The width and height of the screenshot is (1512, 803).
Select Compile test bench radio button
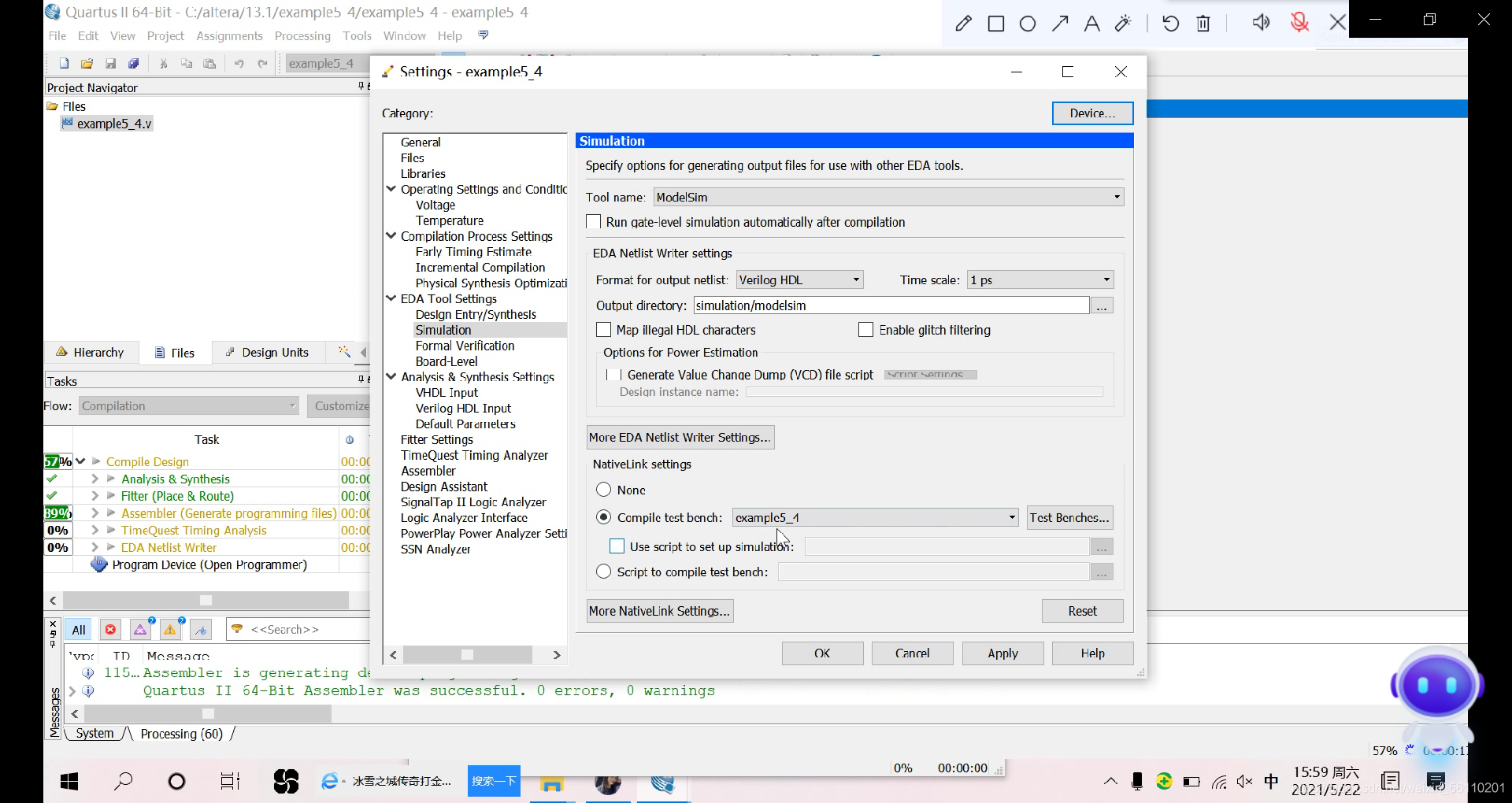click(x=604, y=517)
